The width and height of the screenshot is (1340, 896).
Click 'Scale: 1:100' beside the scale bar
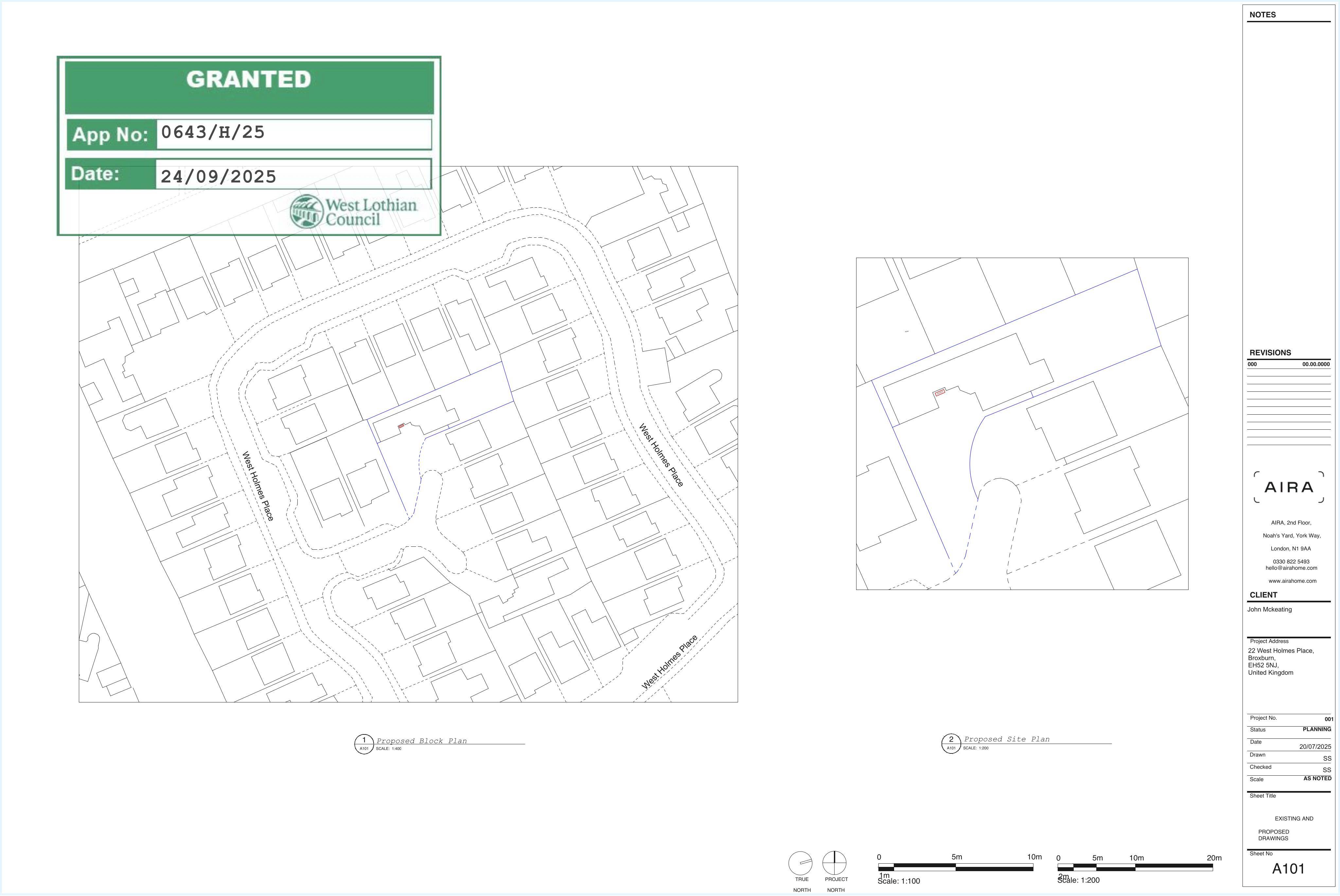(899, 881)
